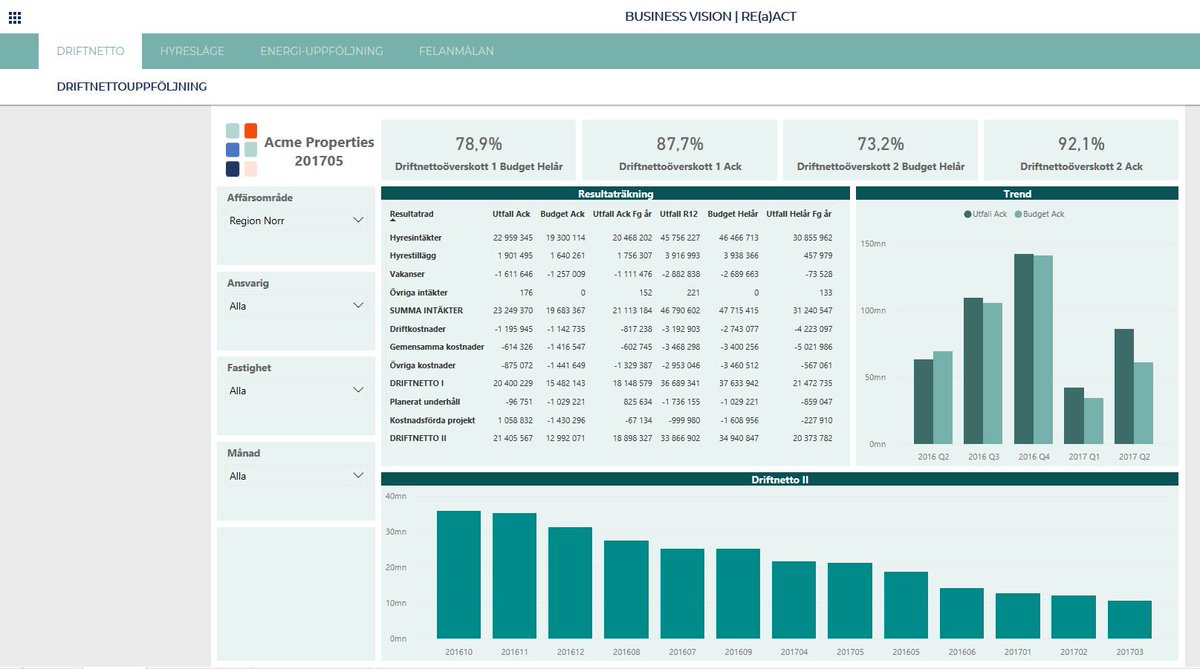This screenshot has height=669, width=1200.
Task: Click the value 21 405 567 in DRIFTNETTO II row
Action: [513, 438]
